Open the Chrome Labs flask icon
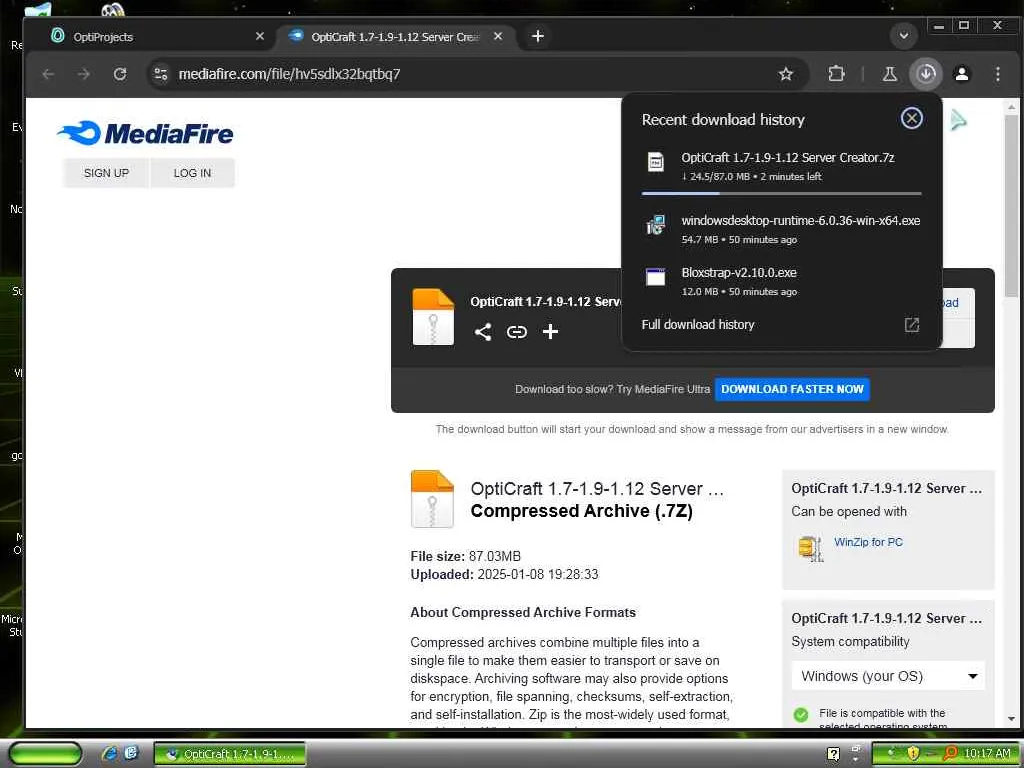 [889, 74]
